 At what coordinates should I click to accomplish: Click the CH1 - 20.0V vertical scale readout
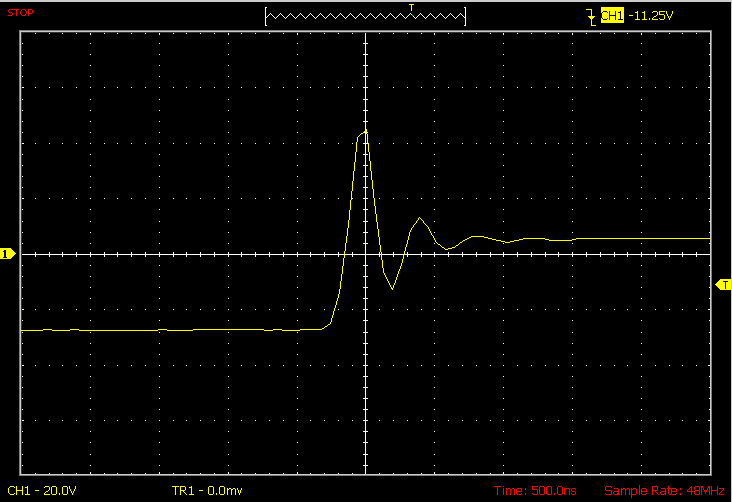pyautogui.click(x=42, y=490)
